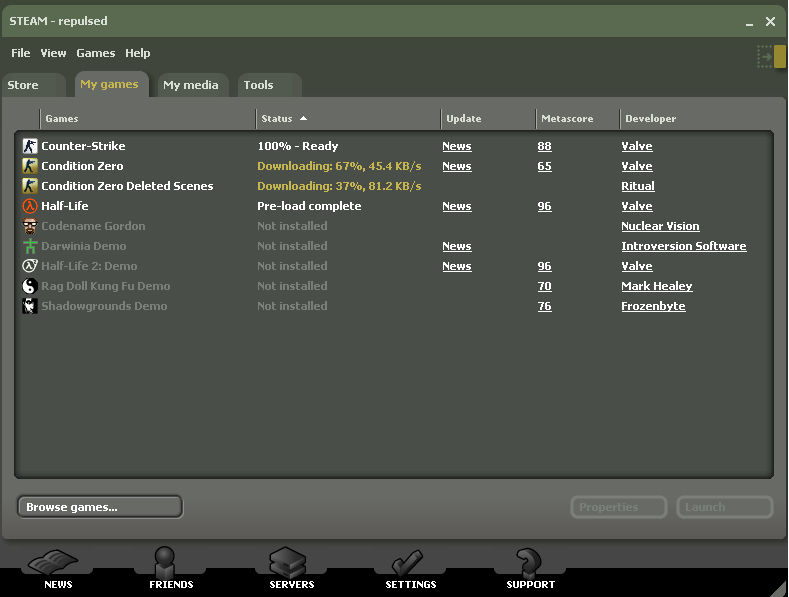
Task: Open Condition Zero News link
Action: [457, 166]
